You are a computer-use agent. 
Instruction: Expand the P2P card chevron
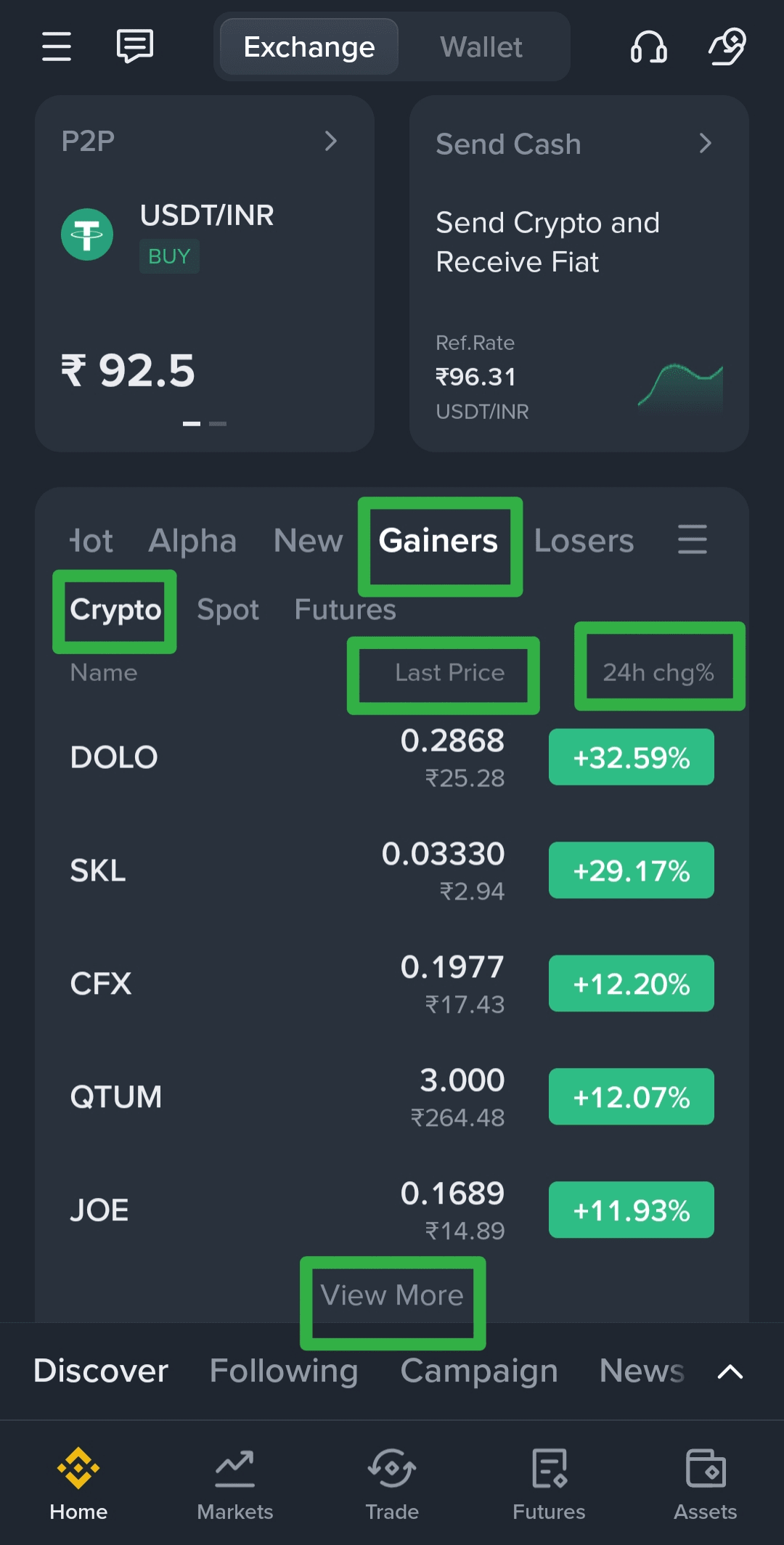(331, 141)
